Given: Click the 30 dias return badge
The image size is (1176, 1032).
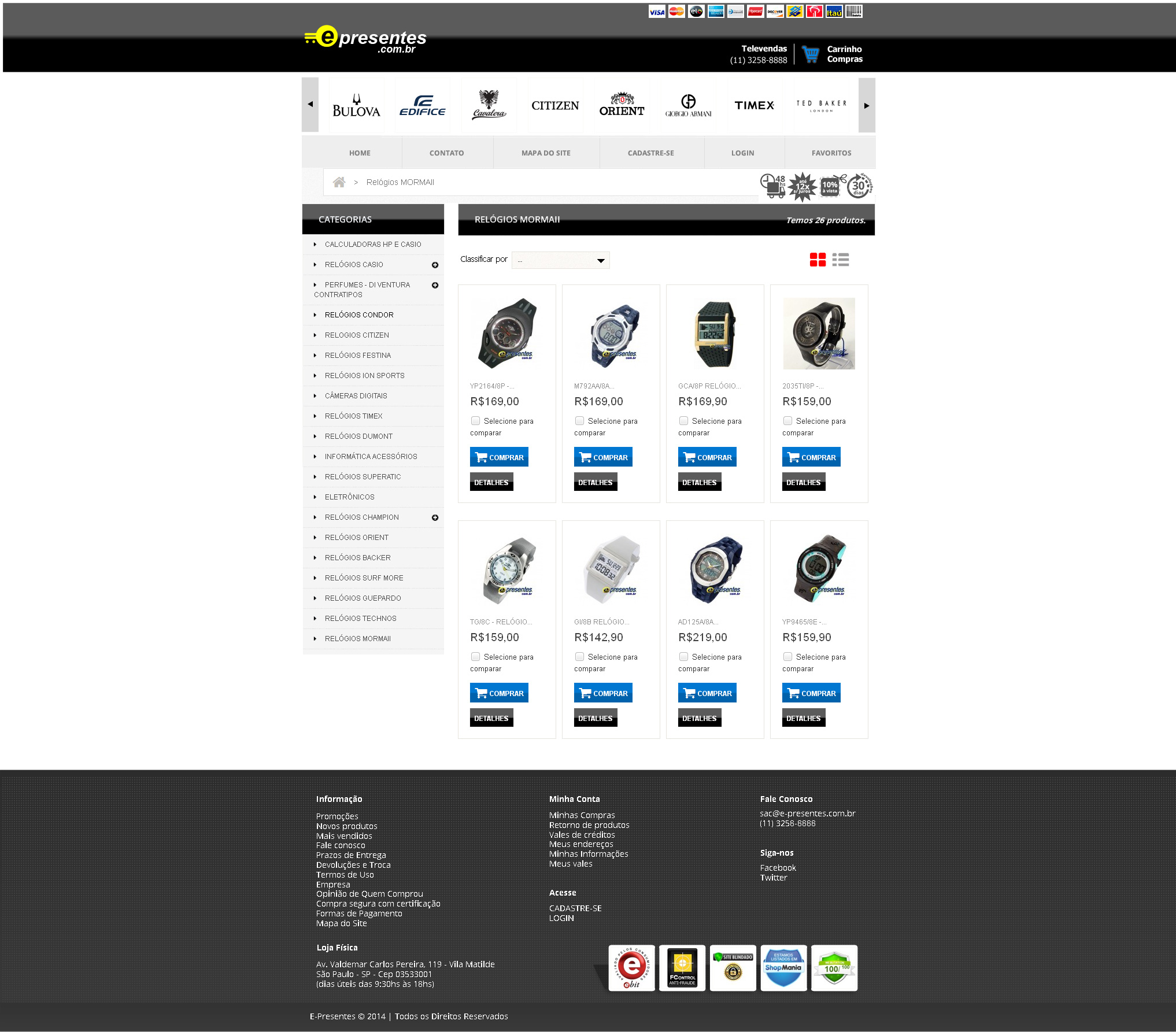Looking at the screenshot, I should [859, 186].
